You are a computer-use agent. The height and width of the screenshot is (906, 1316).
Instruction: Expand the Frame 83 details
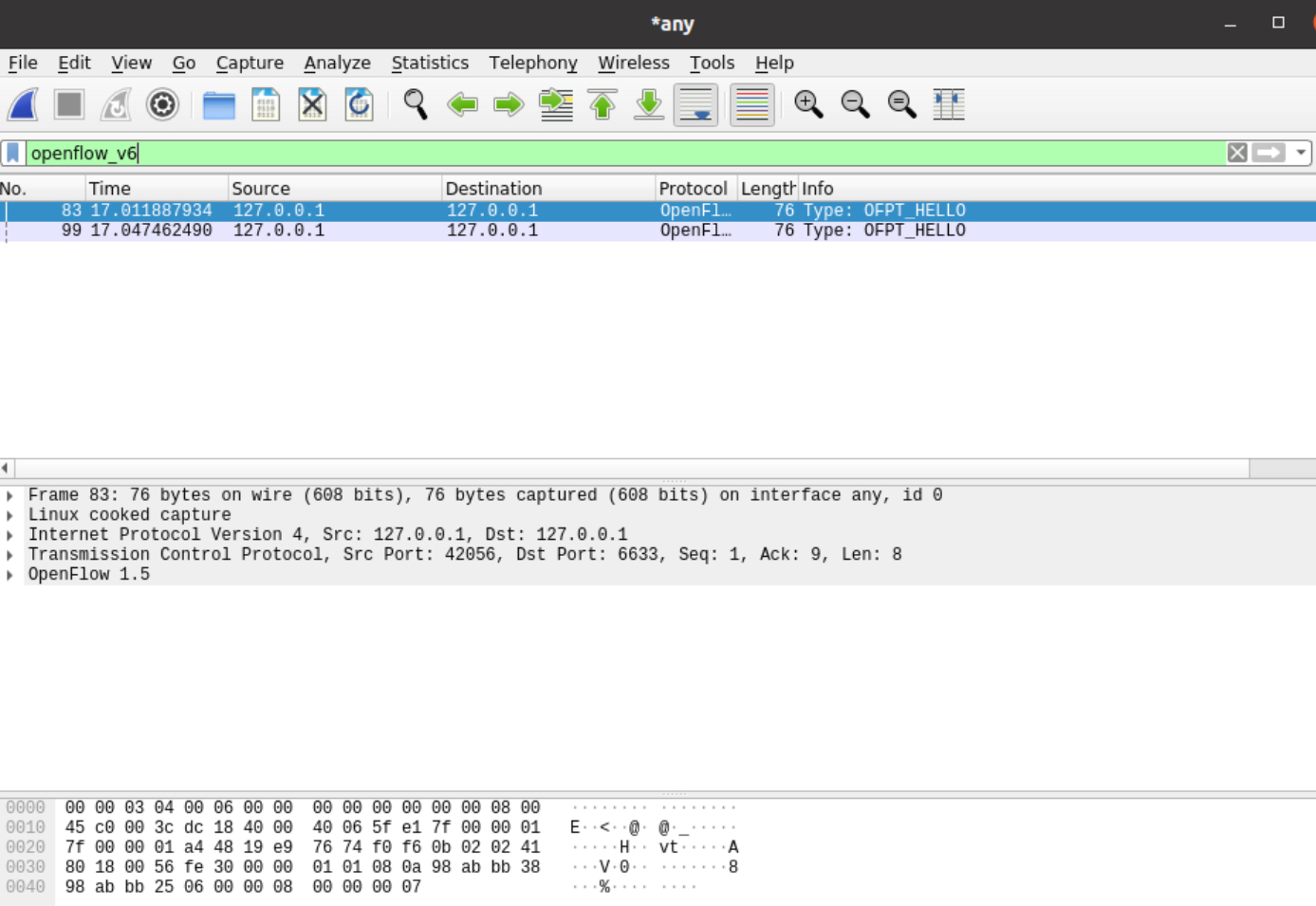pyautogui.click(x=9, y=495)
